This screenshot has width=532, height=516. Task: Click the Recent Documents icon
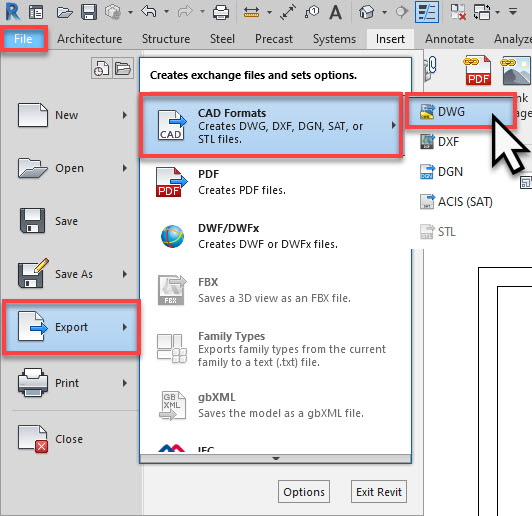click(x=101, y=68)
